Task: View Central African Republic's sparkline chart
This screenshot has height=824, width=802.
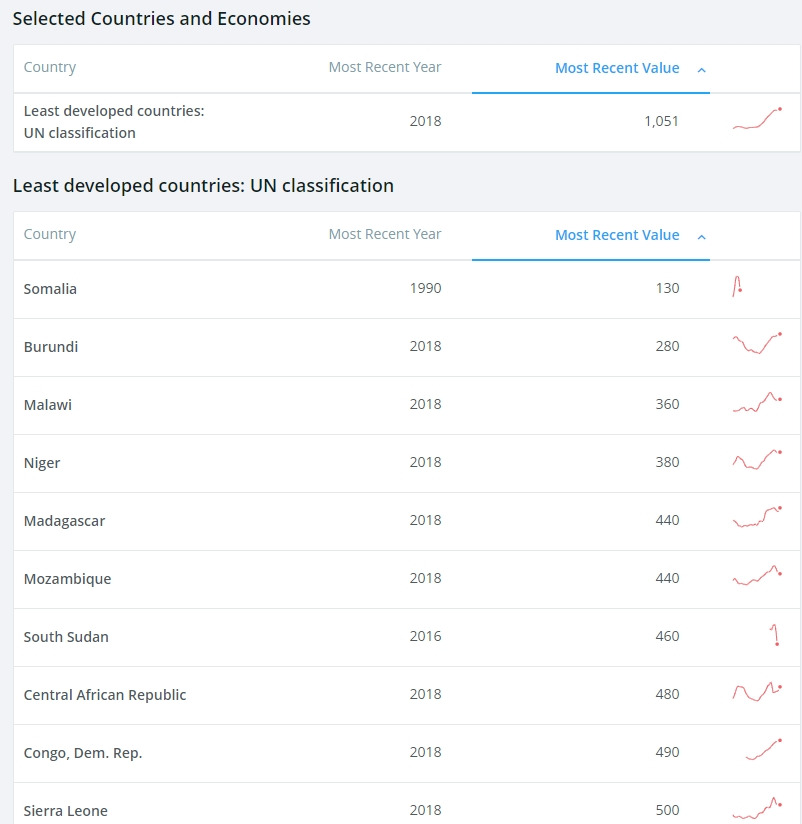Action: tap(757, 692)
